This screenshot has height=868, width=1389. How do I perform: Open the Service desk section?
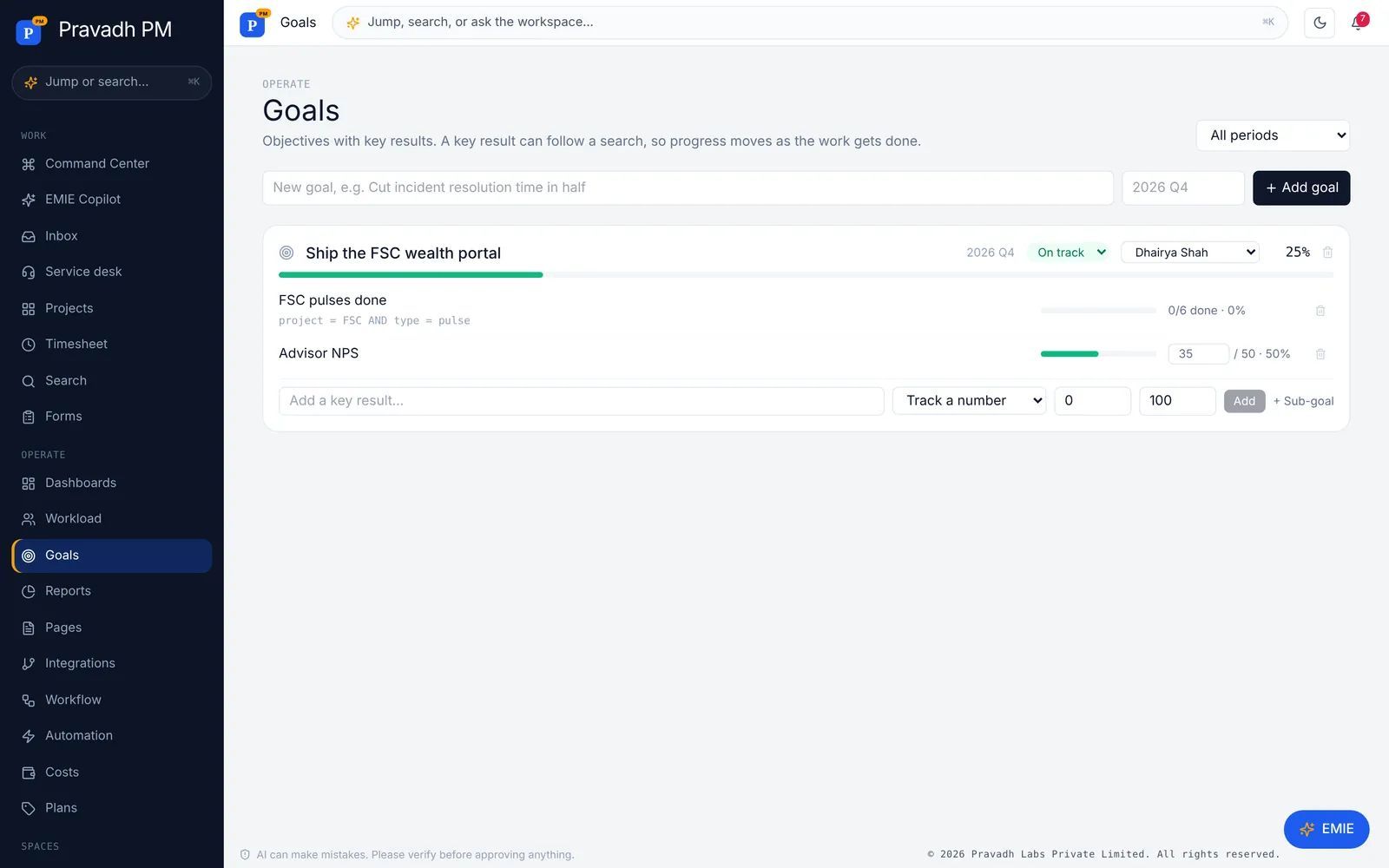[112, 272]
